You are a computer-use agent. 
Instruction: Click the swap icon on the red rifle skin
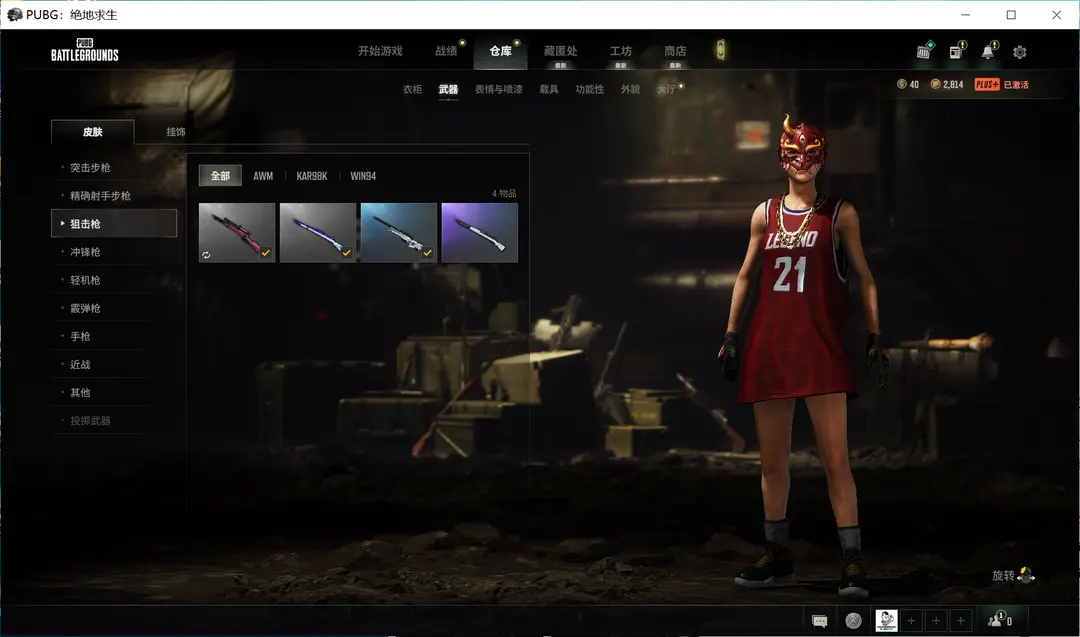coord(206,255)
